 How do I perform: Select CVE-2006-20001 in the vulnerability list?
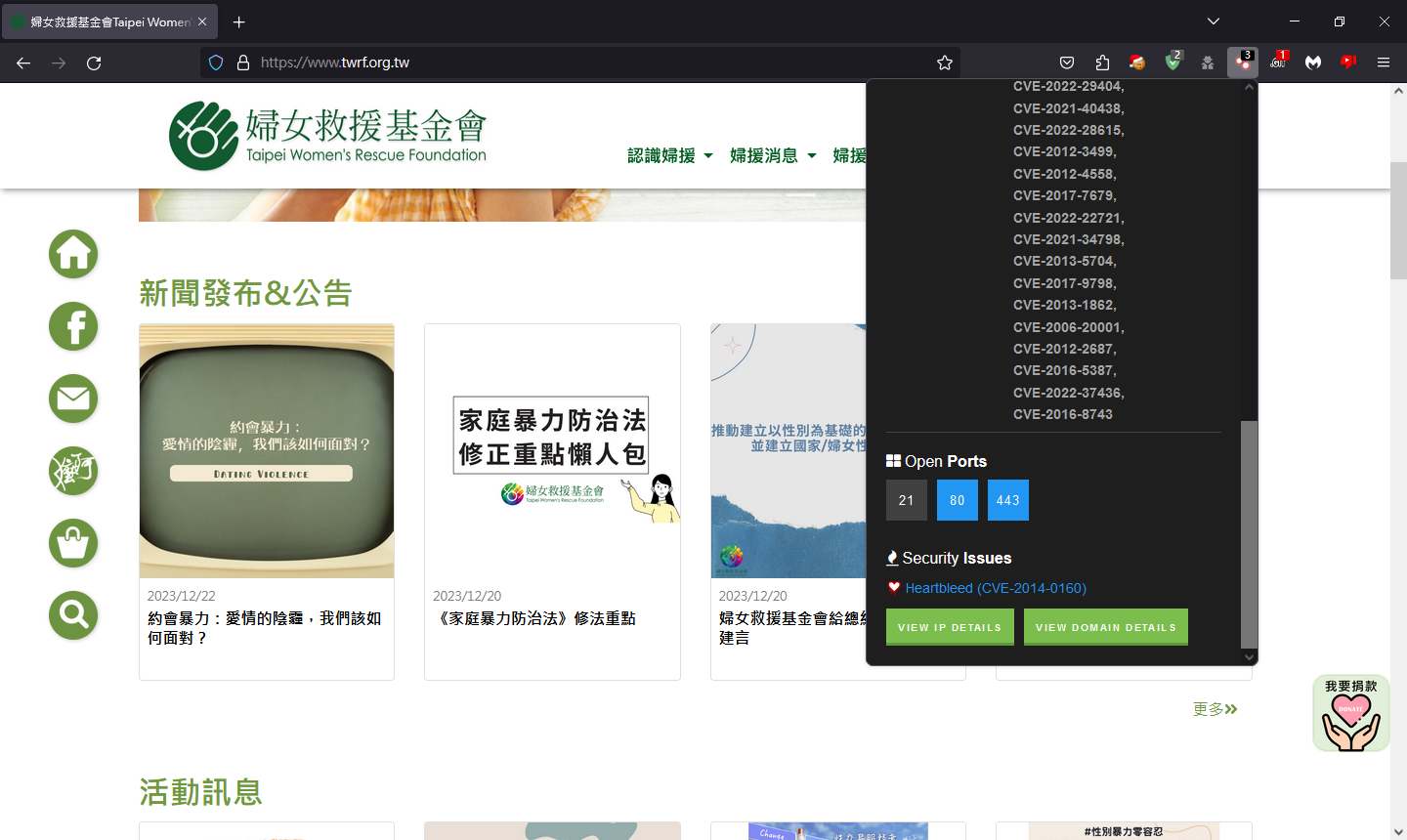[1069, 327]
